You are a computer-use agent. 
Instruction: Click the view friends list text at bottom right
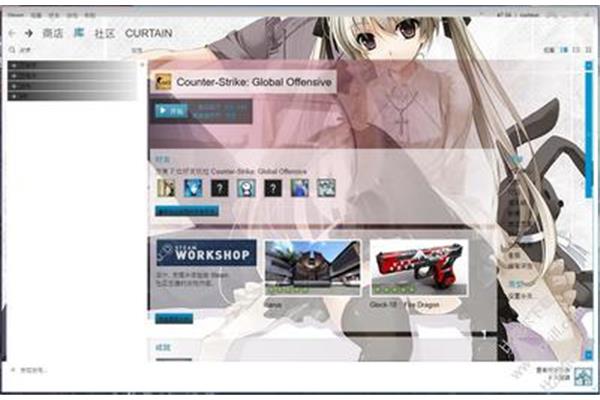553,374
